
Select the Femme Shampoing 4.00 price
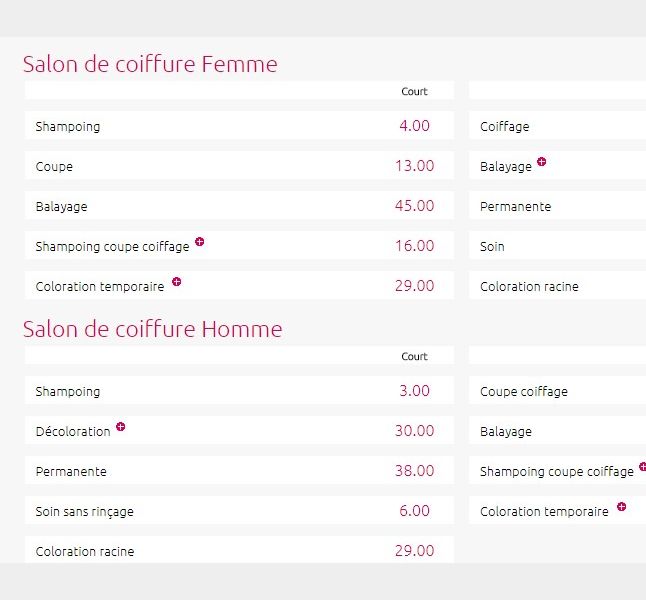[x=414, y=126]
